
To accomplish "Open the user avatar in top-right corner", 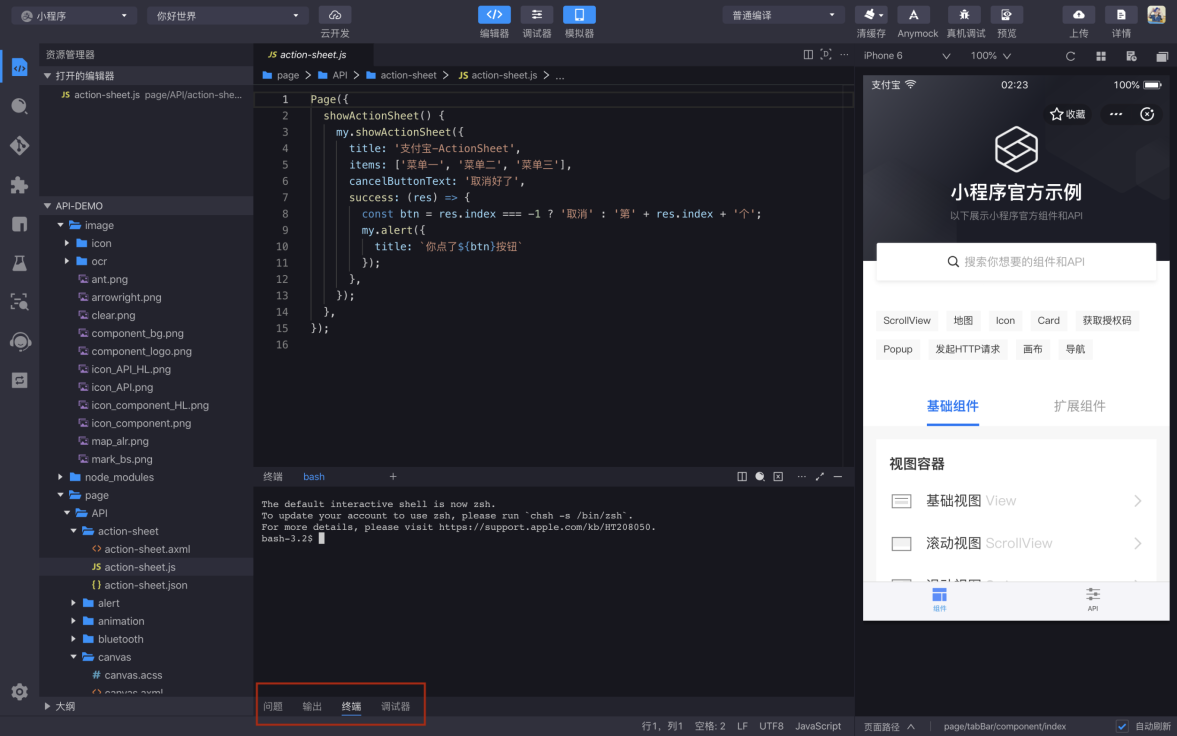I will click(x=1156, y=15).
